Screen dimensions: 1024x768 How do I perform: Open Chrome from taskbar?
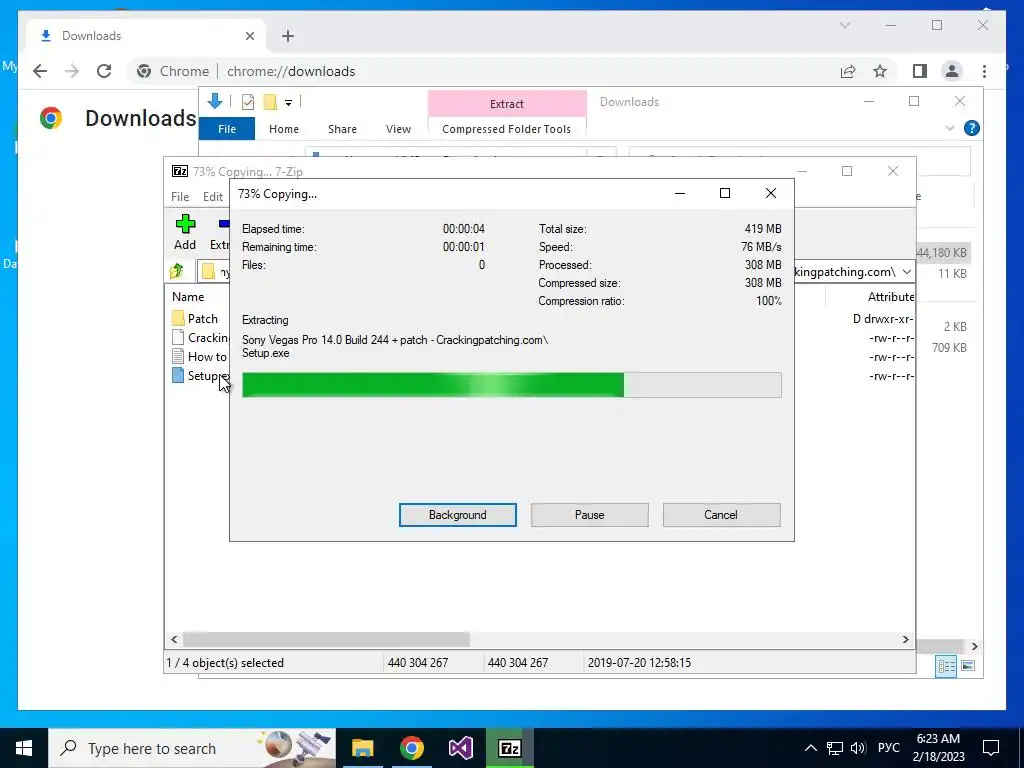(411, 748)
